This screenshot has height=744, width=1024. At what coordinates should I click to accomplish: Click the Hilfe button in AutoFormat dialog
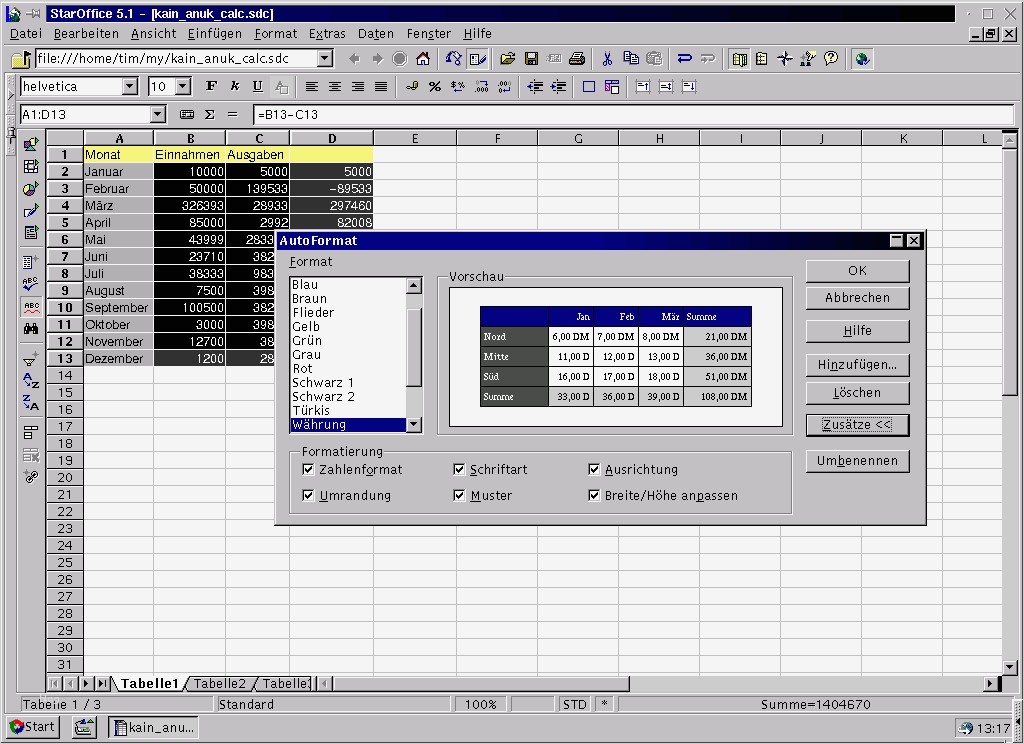click(x=857, y=331)
